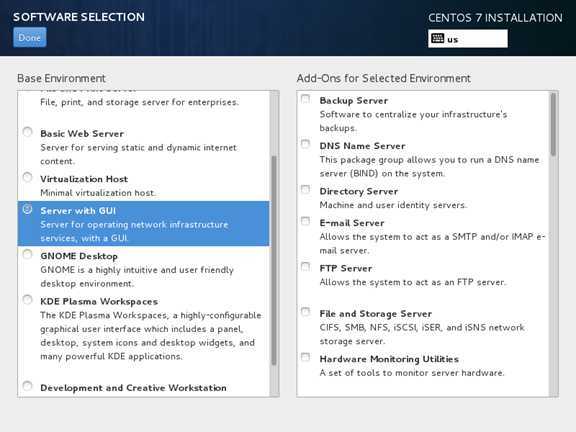576x432 pixels.
Task: Select KDE Plasma Workspaces radio button
Action: tap(28, 300)
